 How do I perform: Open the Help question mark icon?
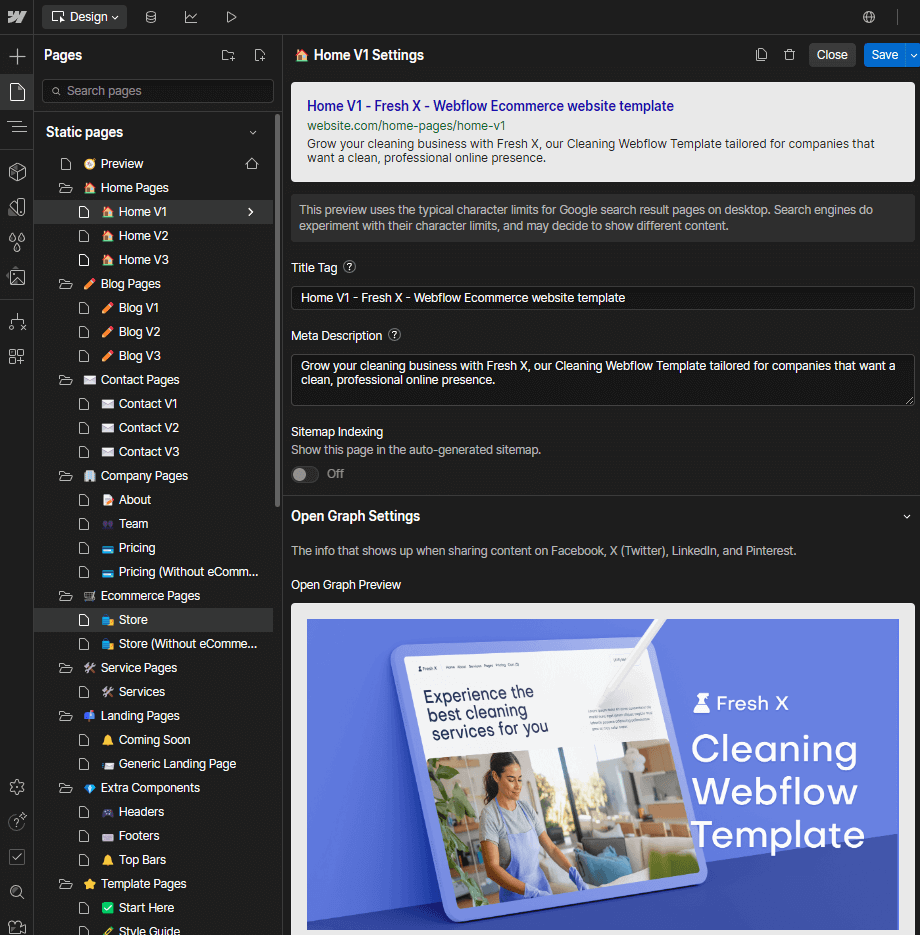click(x=17, y=822)
